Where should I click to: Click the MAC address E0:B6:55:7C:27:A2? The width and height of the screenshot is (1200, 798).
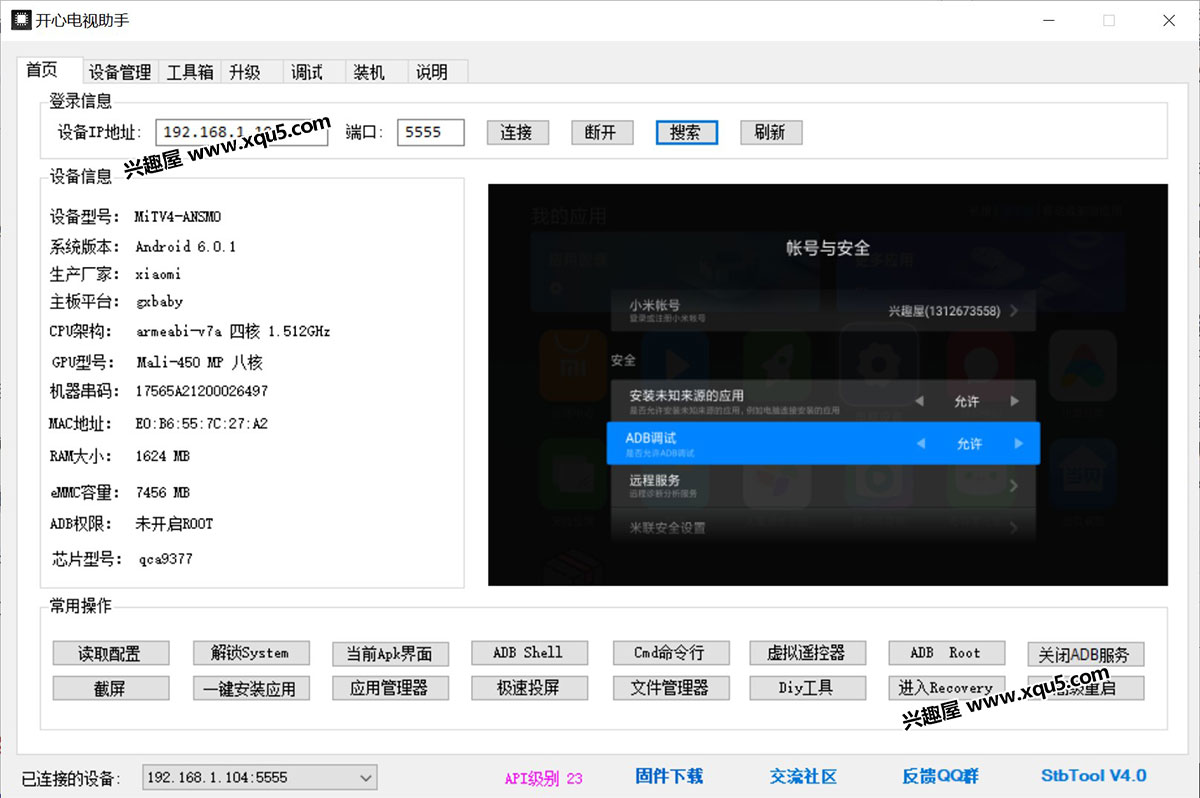tap(201, 424)
